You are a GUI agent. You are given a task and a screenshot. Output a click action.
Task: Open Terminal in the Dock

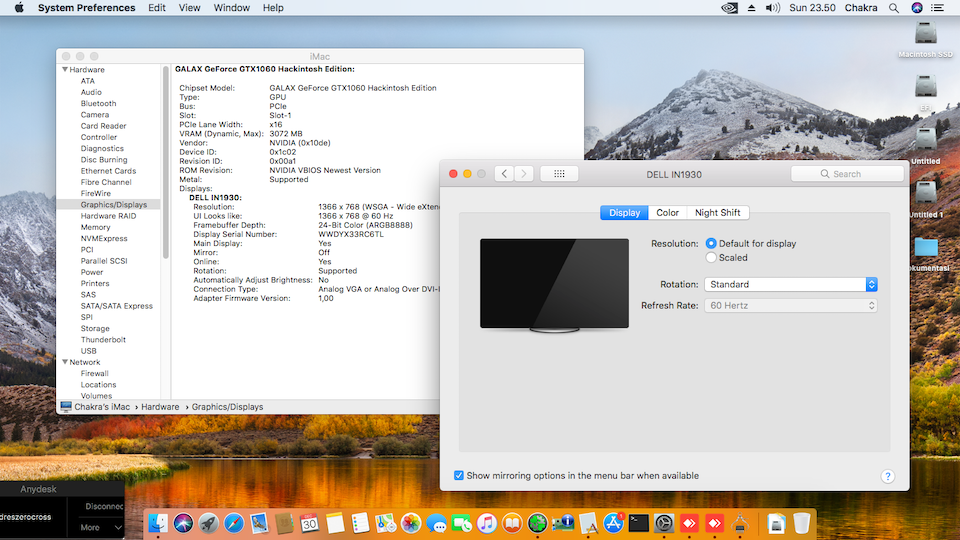coord(639,523)
